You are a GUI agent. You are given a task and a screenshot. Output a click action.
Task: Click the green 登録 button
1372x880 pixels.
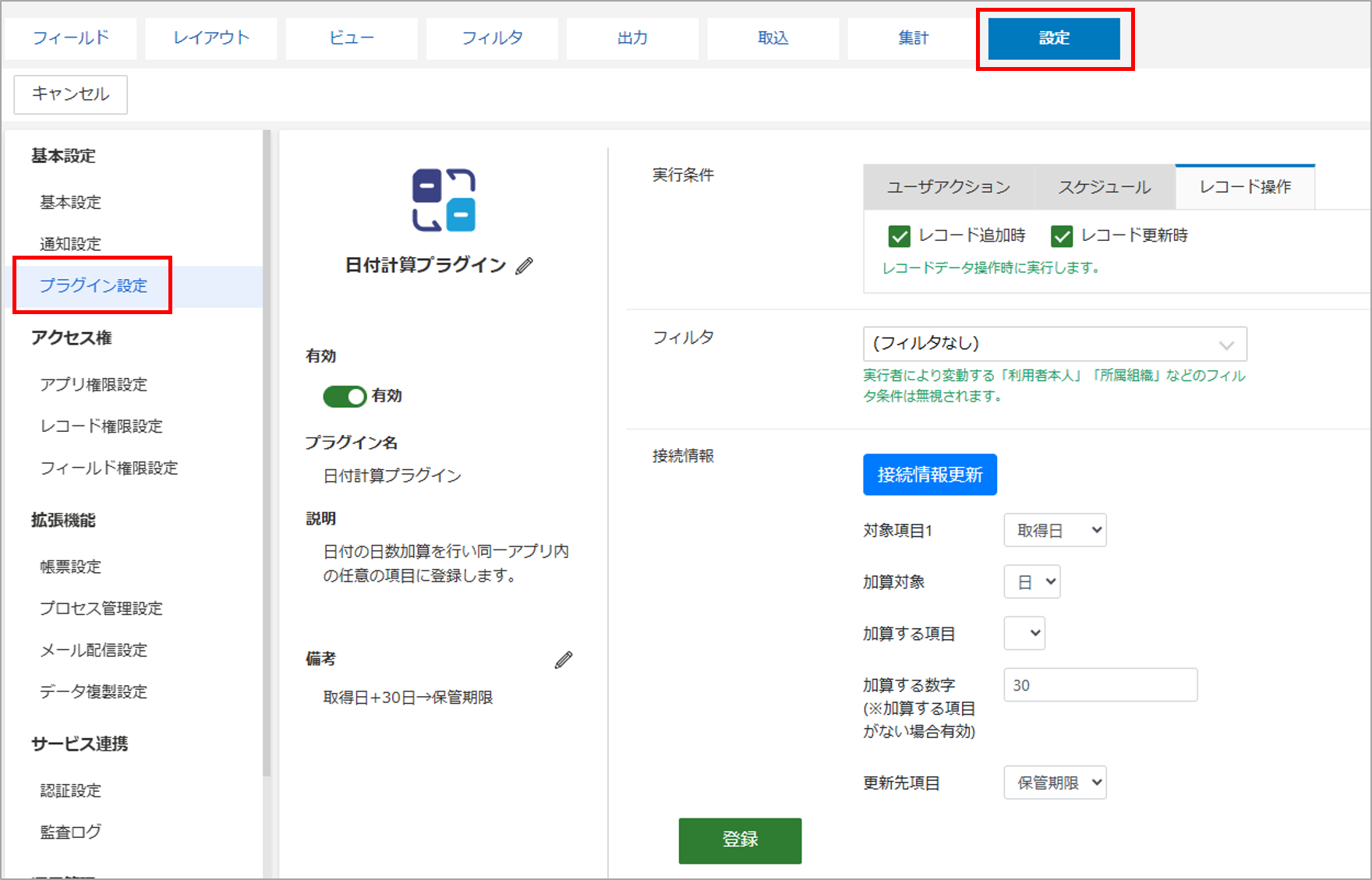(x=740, y=840)
